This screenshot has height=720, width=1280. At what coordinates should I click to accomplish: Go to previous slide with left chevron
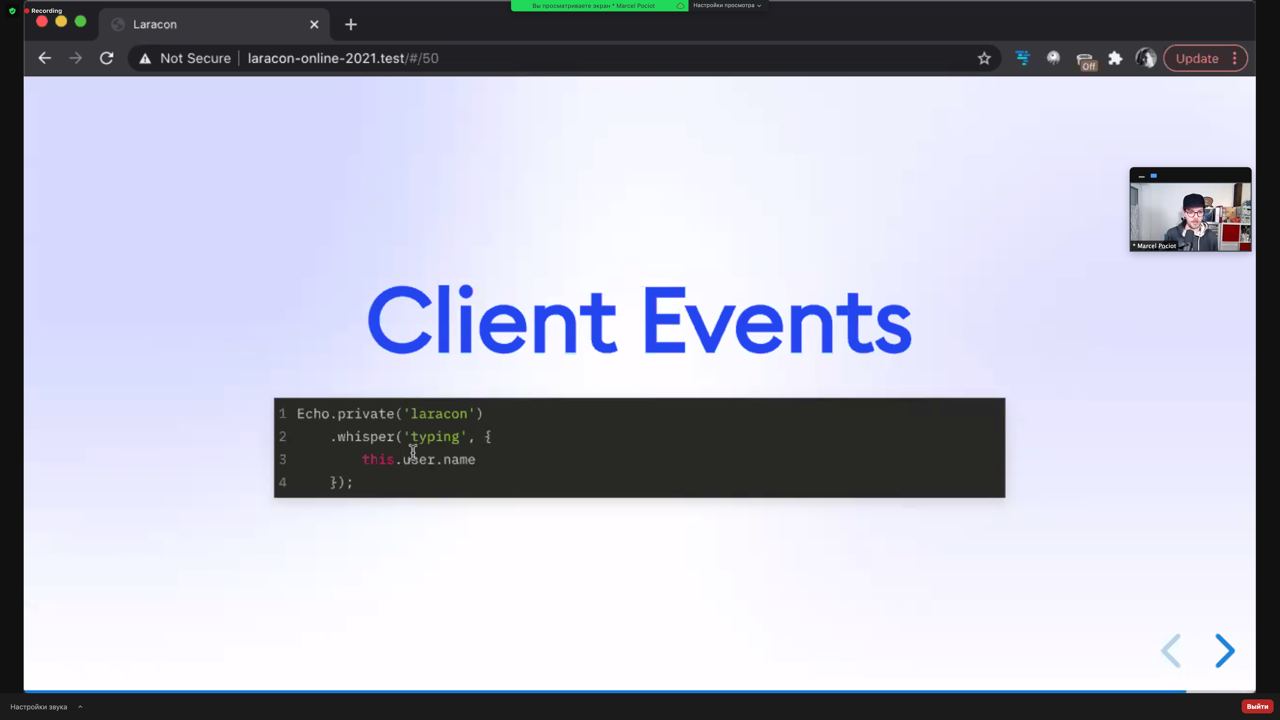tap(1171, 651)
